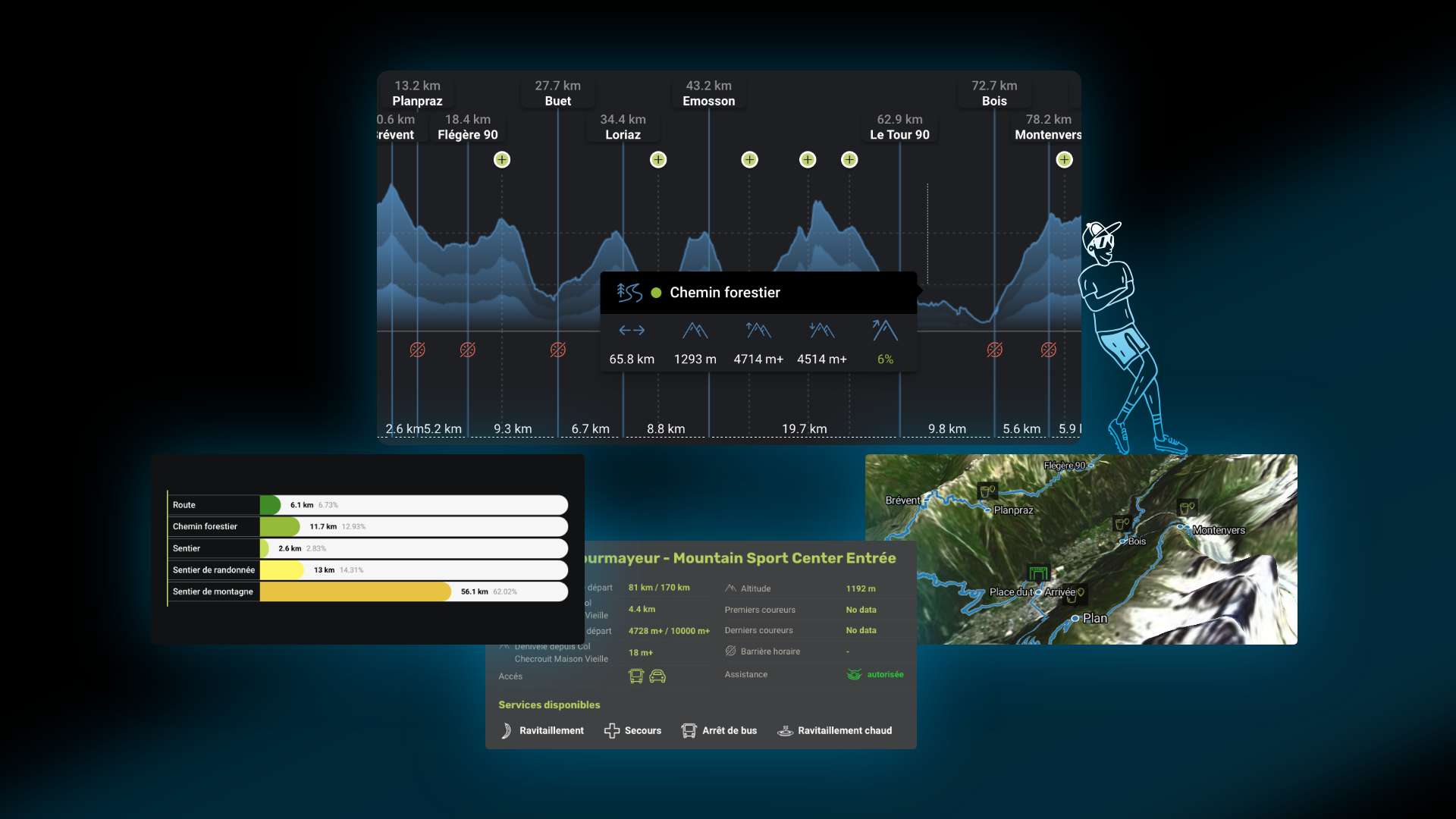Click the 19.7 km segment distance label

point(805,429)
